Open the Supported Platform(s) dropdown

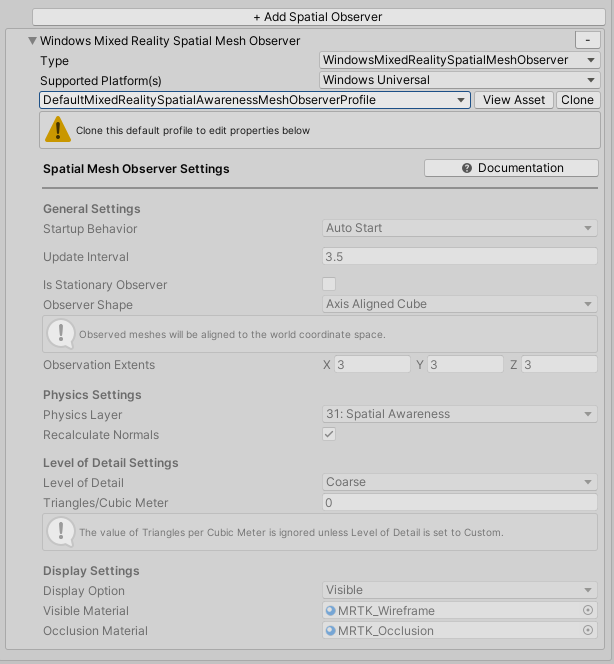point(459,80)
